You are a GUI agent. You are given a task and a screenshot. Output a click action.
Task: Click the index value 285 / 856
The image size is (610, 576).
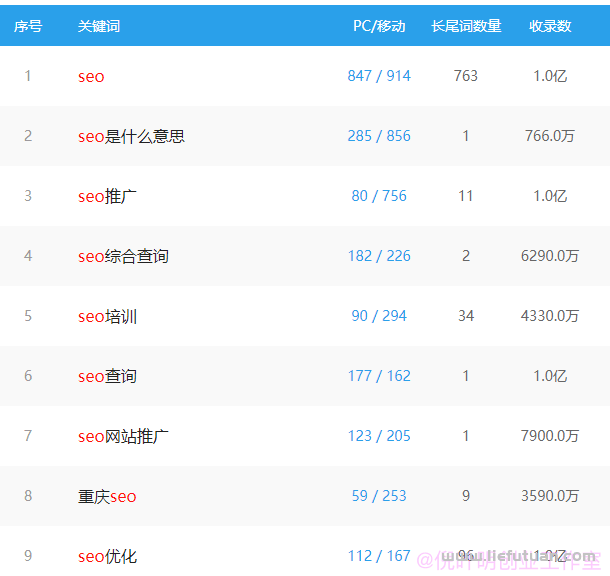pyautogui.click(x=379, y=136)
